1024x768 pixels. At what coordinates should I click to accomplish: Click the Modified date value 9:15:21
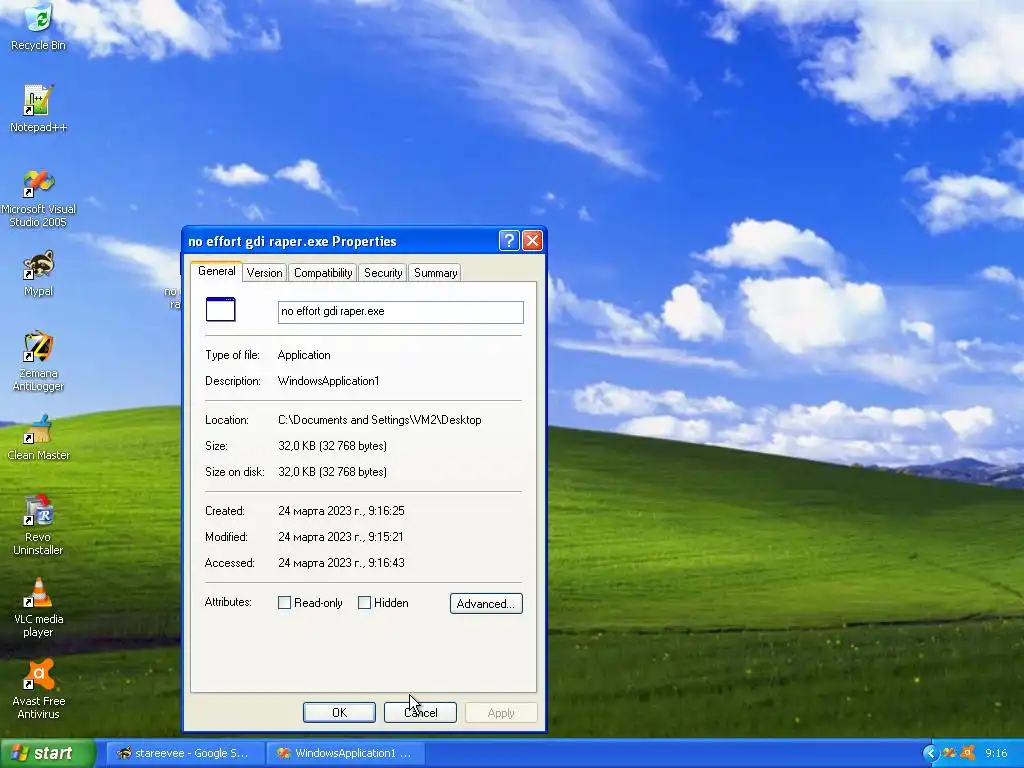[x=341, y=537]
